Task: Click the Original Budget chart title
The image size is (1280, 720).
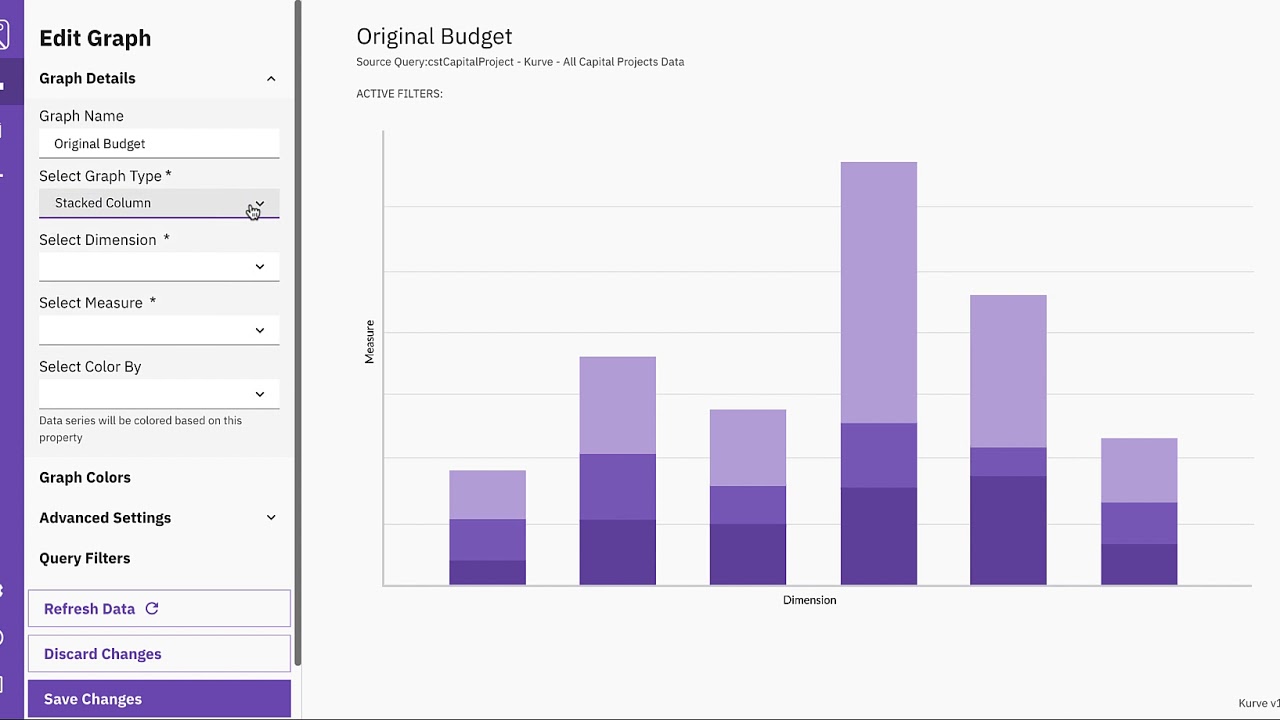Action: (434, 36)
